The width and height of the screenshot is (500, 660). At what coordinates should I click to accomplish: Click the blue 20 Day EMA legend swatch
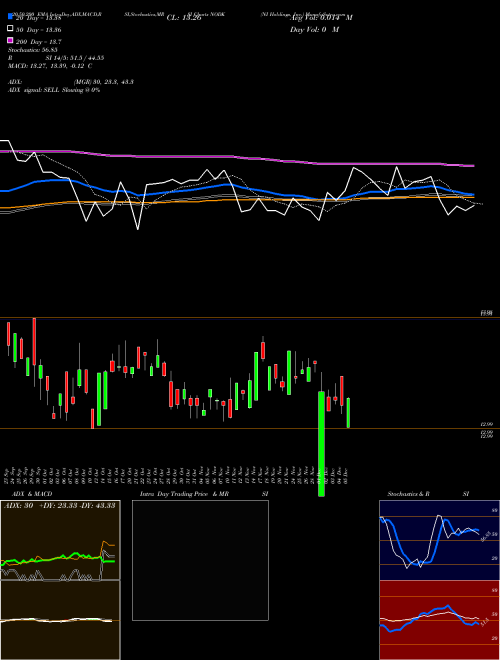11,17
